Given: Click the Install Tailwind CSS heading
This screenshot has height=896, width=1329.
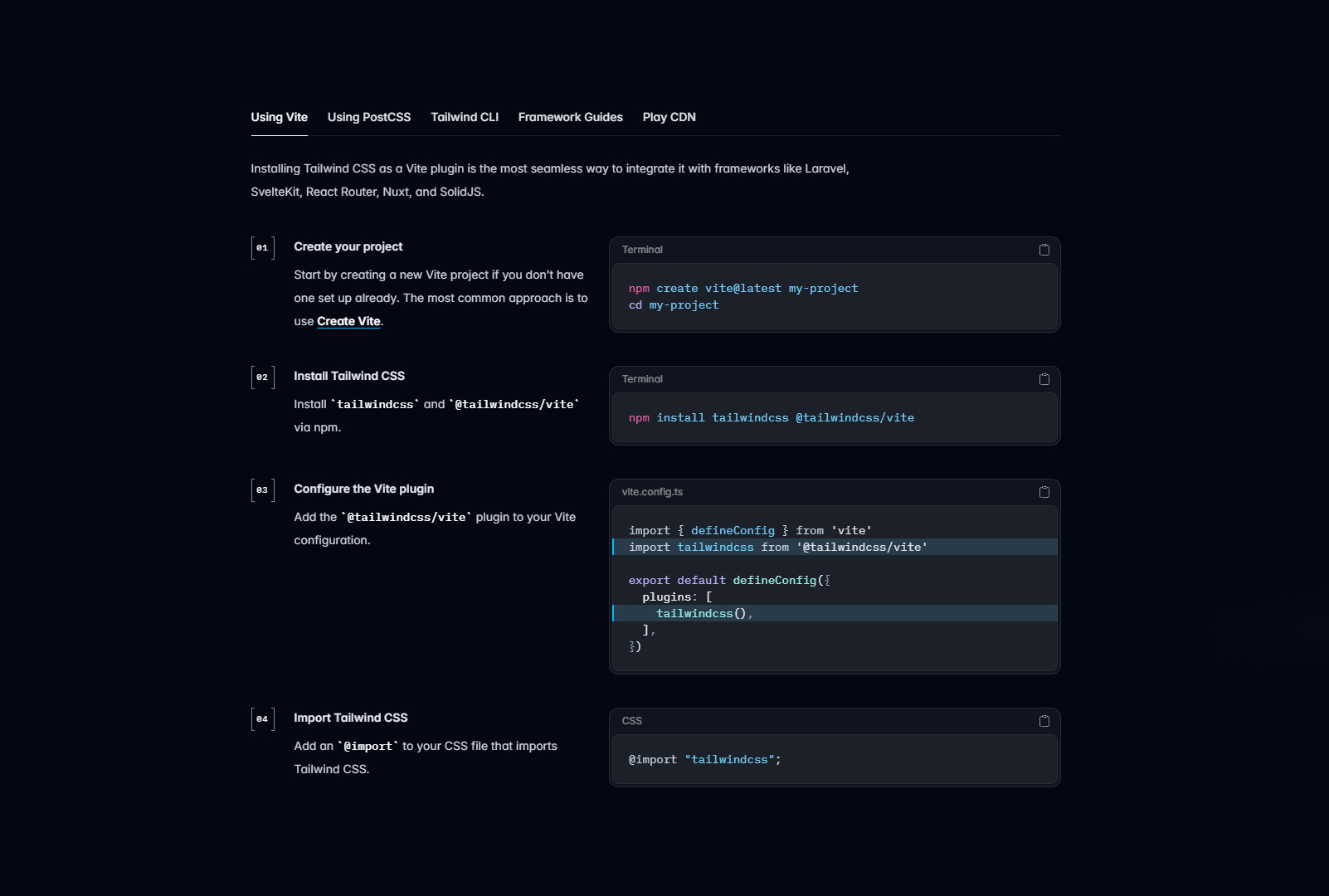Looking at the screenshot, I should click(349, 376).
